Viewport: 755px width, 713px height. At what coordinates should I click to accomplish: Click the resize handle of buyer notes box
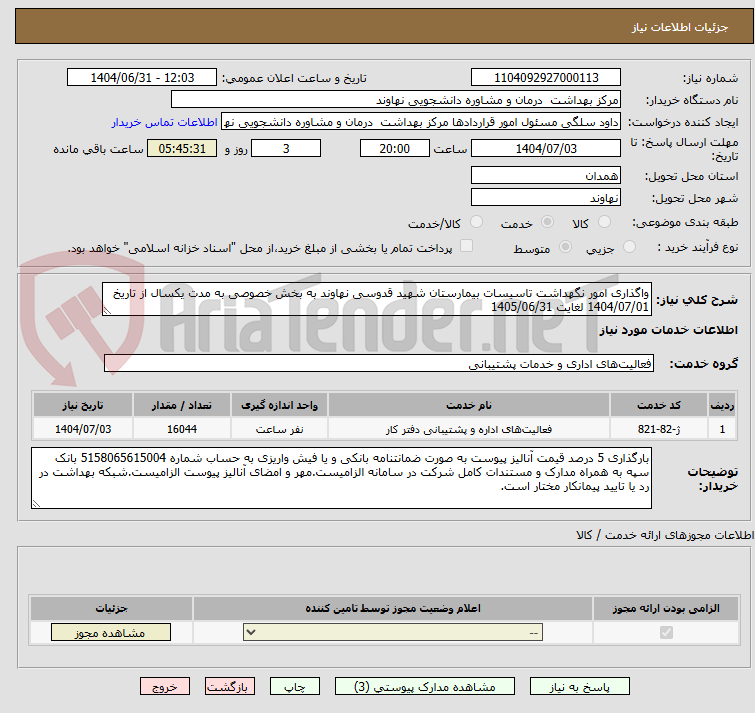(36, 504)
